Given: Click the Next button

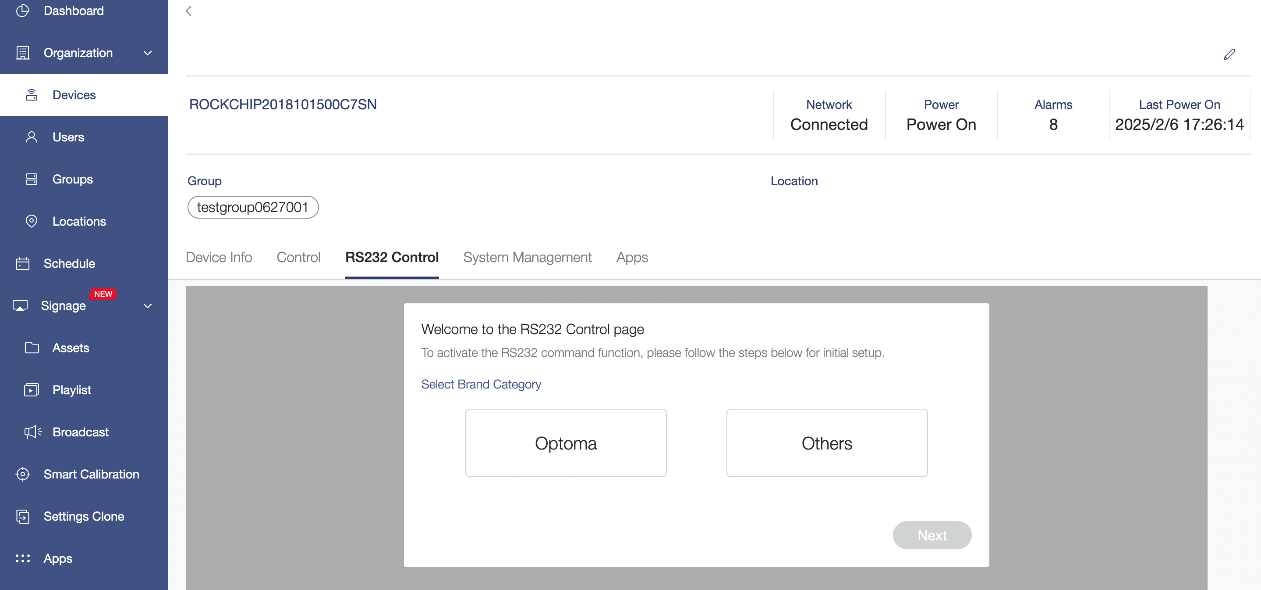Looking at the screenshot, I should click(x=932, y=535).
